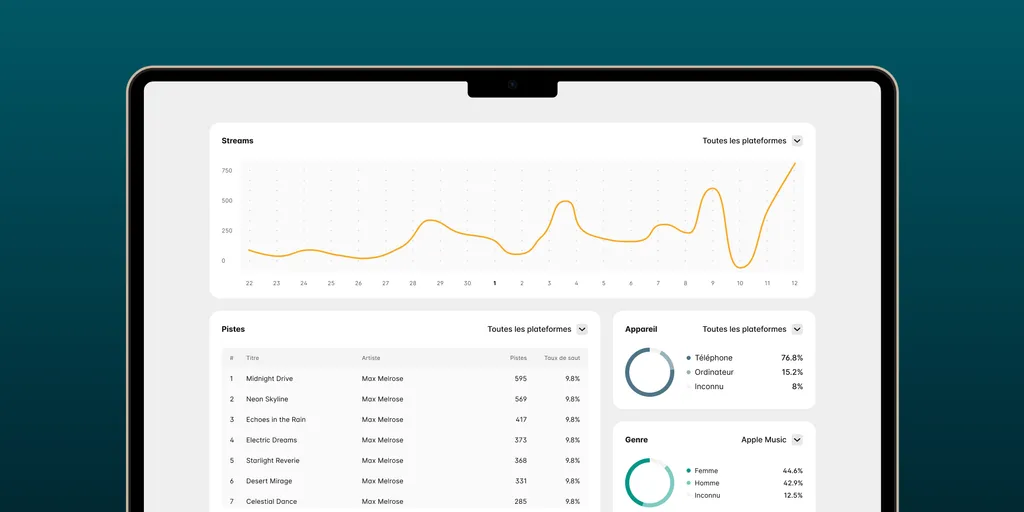Screen dimensions: 1024x512
Task: Select the Midnight Drive track row
Action: pos(269,379)
